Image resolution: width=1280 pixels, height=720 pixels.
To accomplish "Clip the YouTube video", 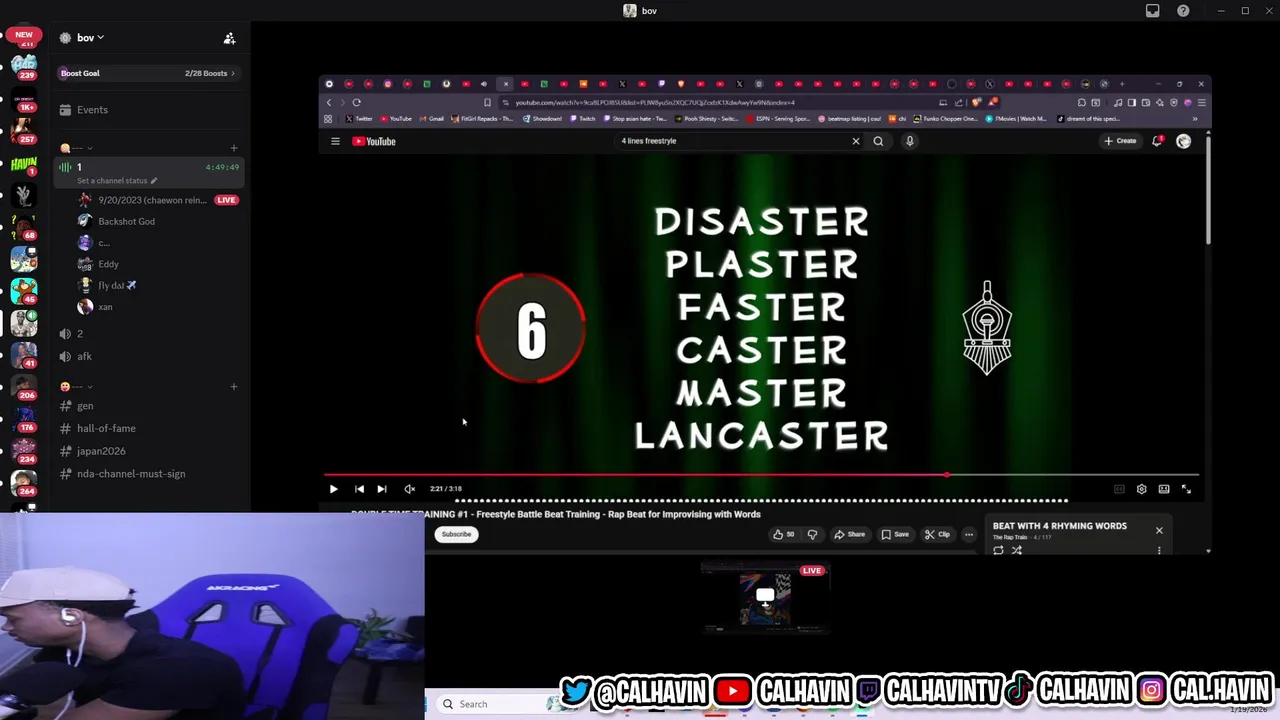I will (937, 534).
